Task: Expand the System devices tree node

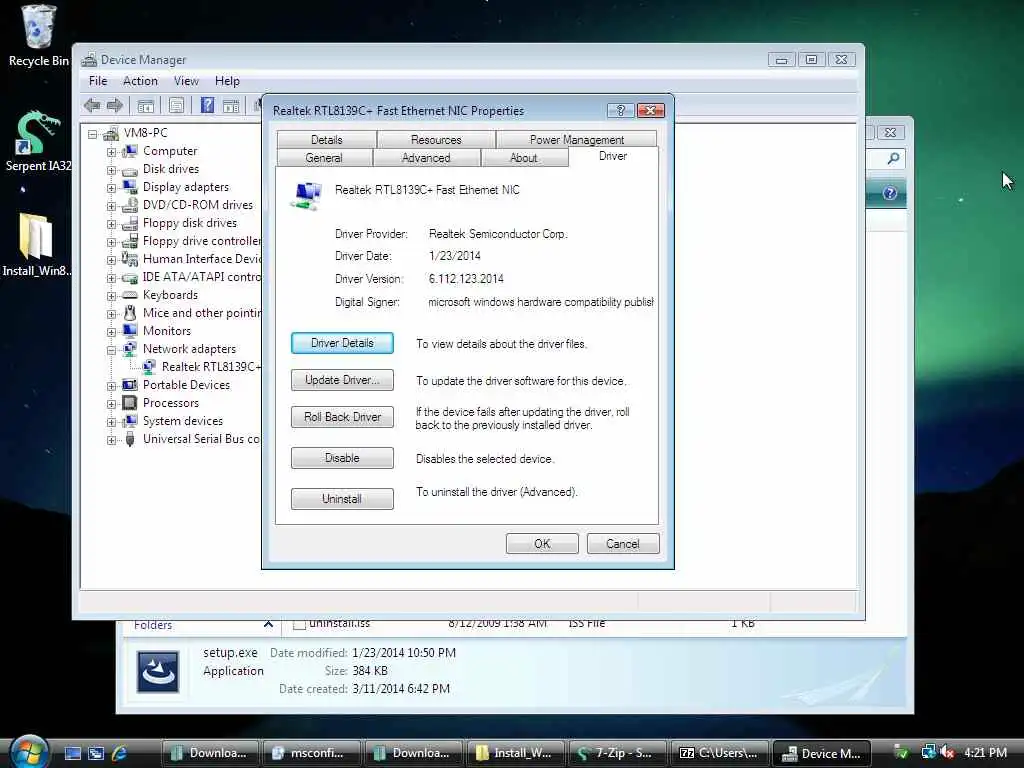Action: pos(111,422)
